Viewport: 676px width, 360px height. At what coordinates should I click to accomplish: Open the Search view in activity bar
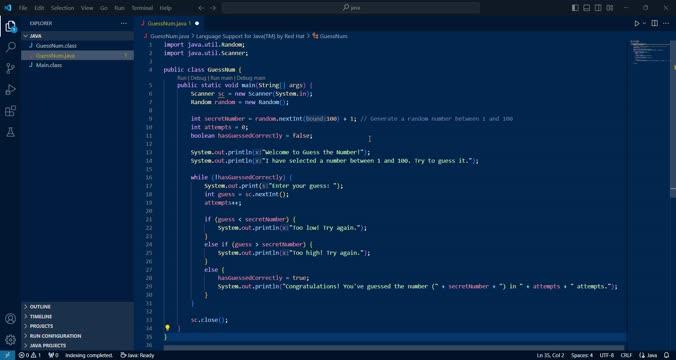pos(10,47)
